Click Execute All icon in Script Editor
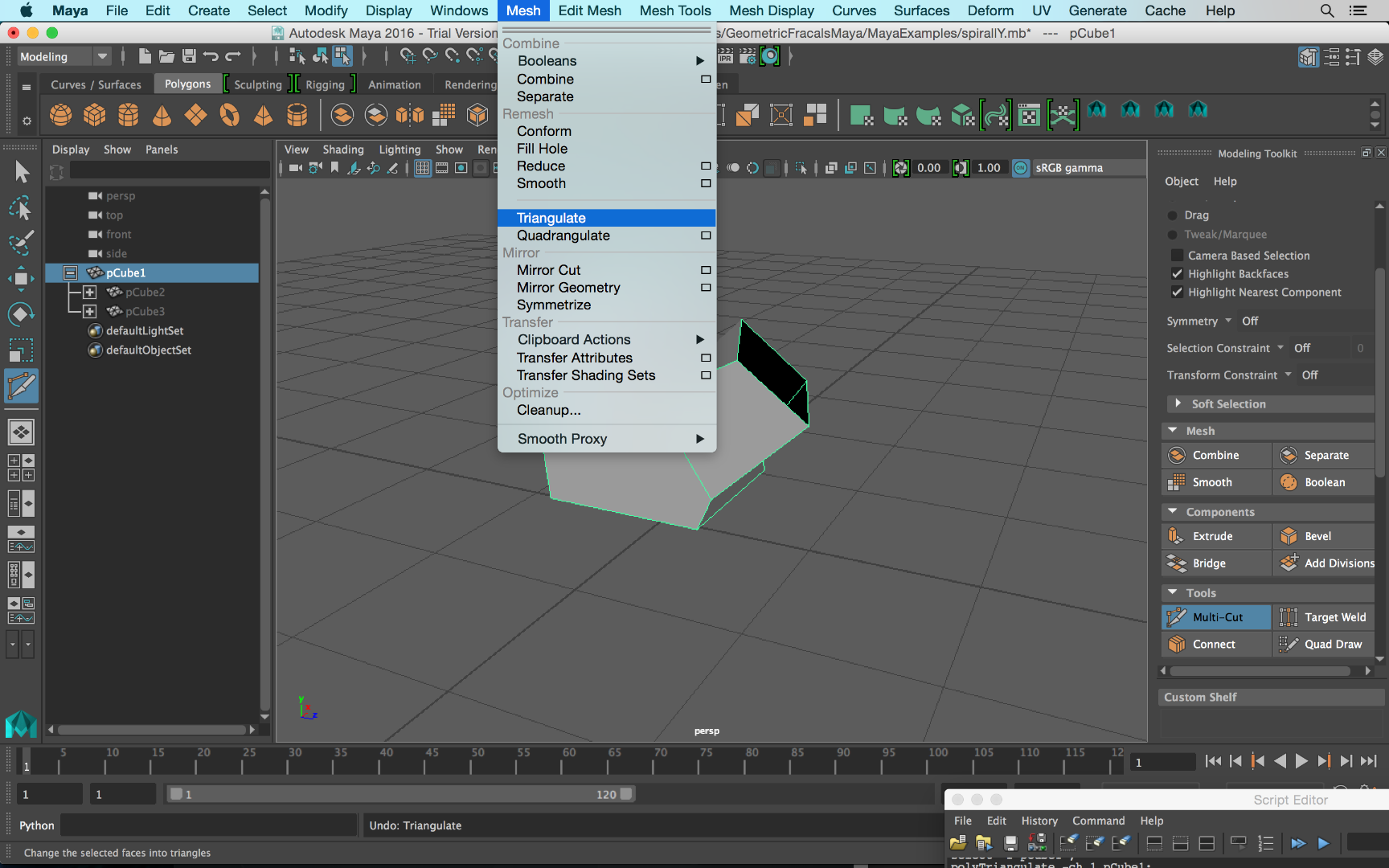This screenshot has height=868, width=1389. [x=1297, y=843]
